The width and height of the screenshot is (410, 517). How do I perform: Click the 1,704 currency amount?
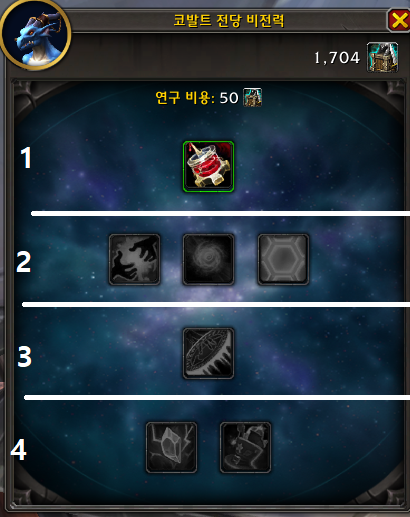pos(337,58)
